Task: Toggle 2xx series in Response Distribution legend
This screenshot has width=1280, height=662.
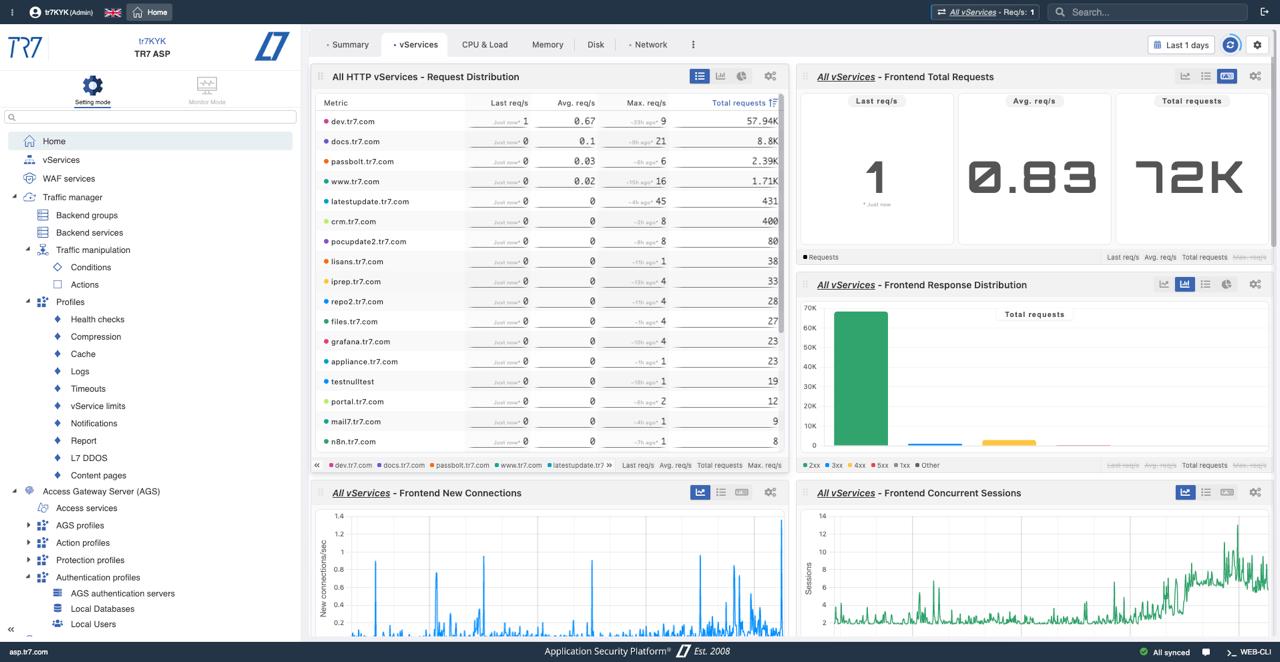Action: coord(811,465)
